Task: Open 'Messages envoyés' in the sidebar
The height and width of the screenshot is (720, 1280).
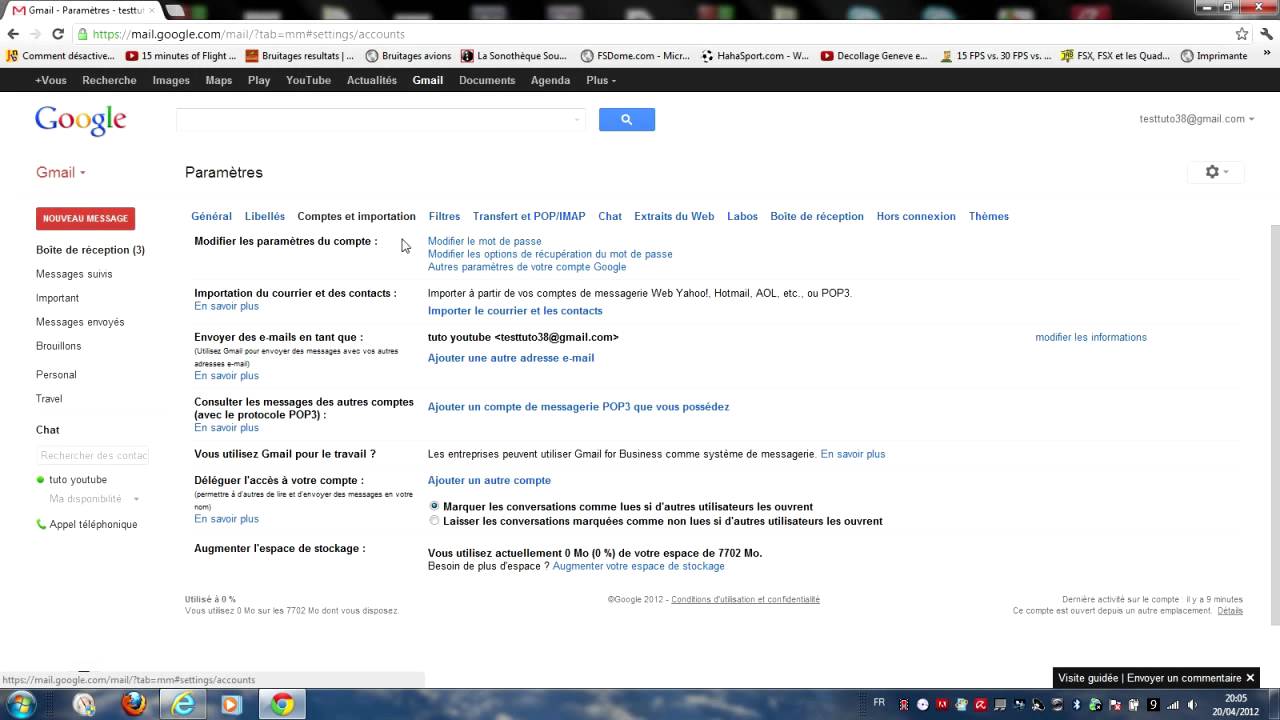Action: pos(80,322)
